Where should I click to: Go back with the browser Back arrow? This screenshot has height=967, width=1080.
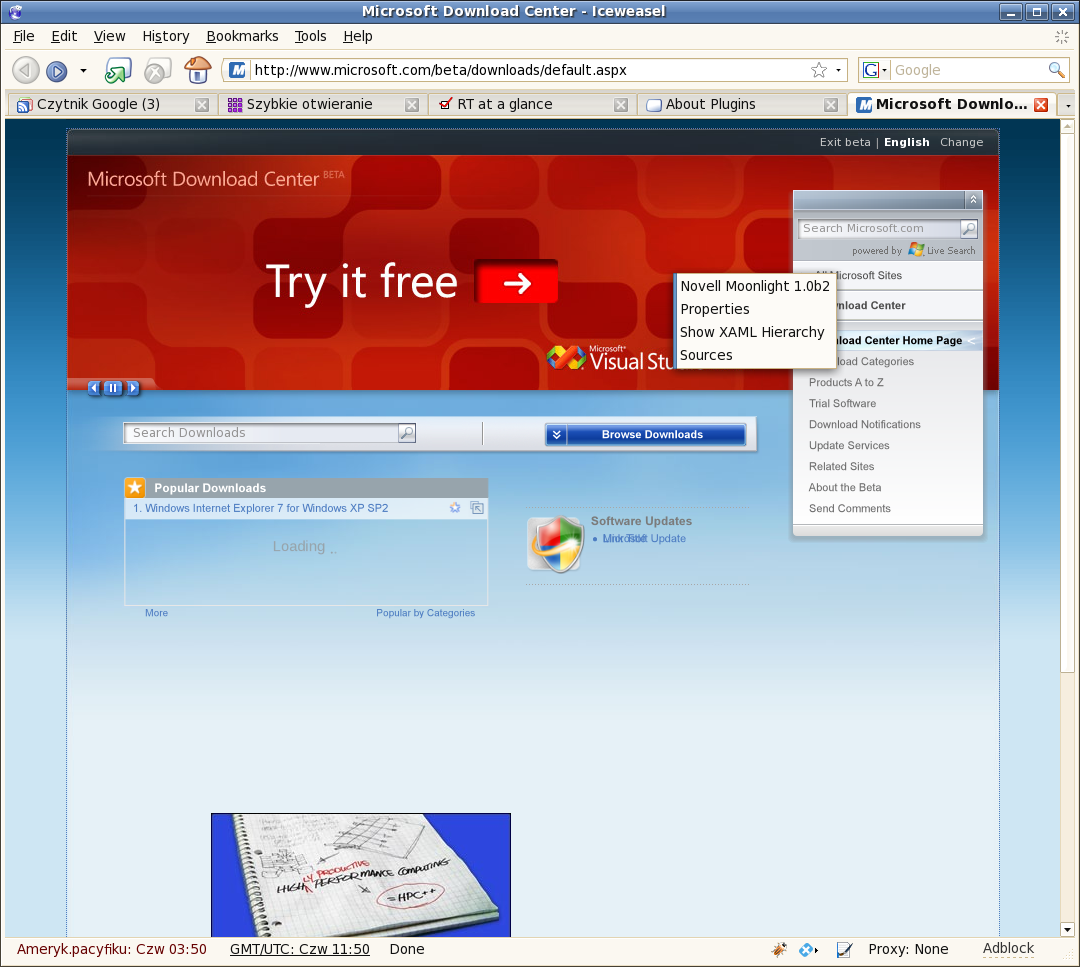click(x=26, y=70)
